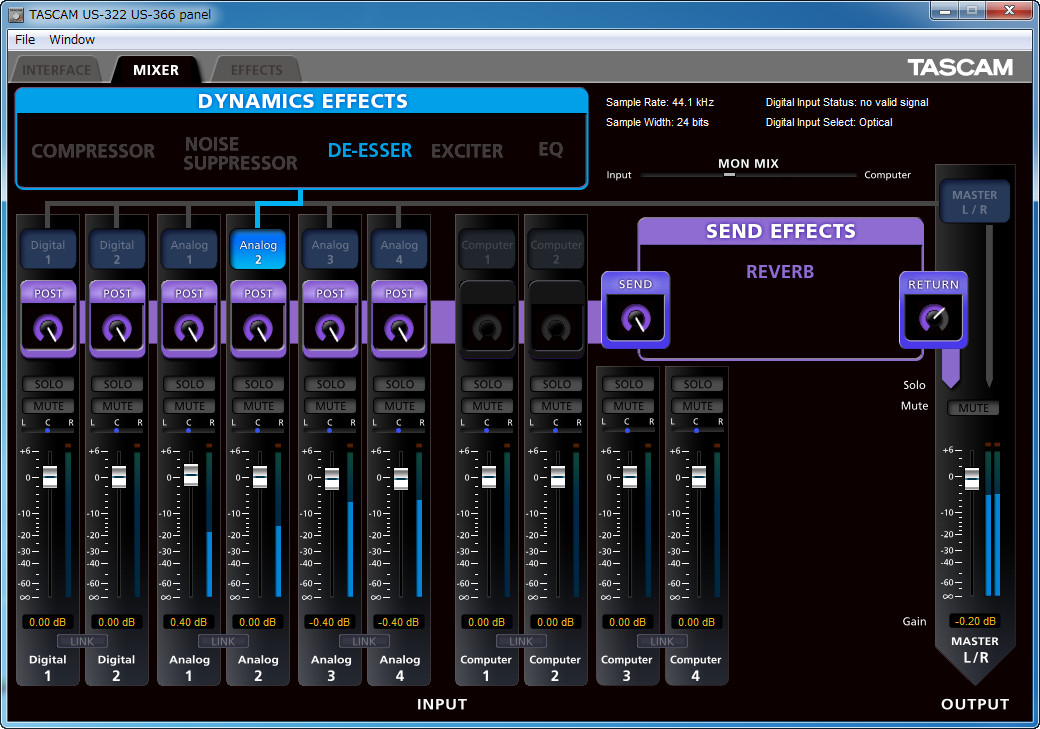
Task: Mute the Master L/R output
Action: [x=973, y=408]
